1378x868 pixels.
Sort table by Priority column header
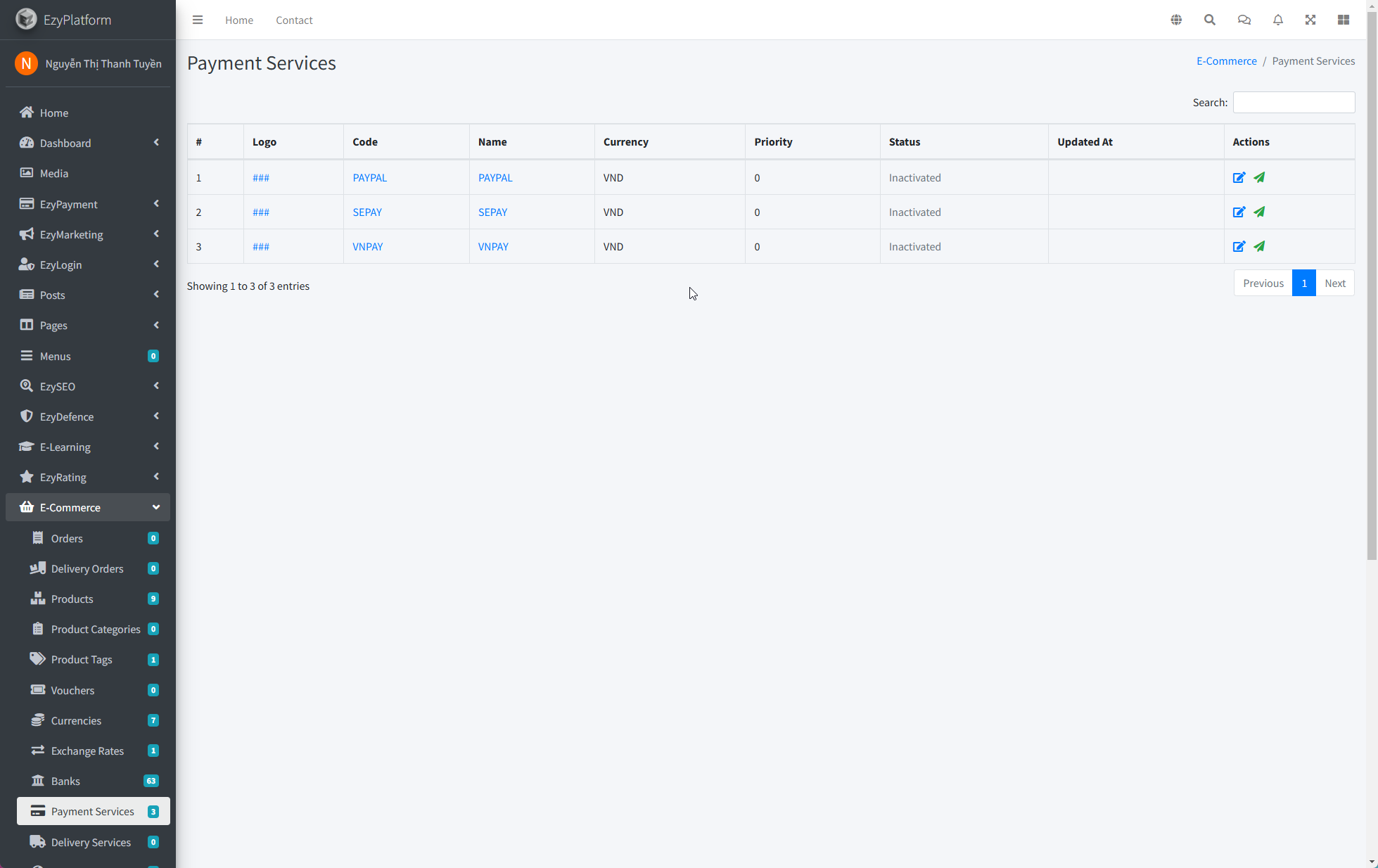[x=773, y=141]
